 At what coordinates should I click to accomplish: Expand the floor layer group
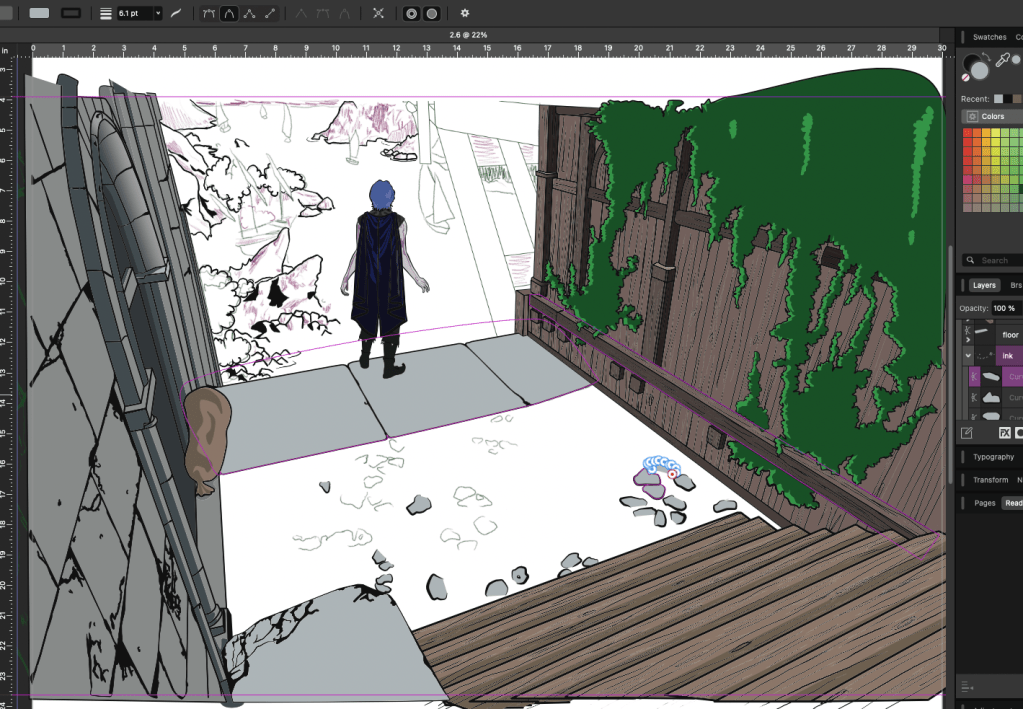[968, 339]
